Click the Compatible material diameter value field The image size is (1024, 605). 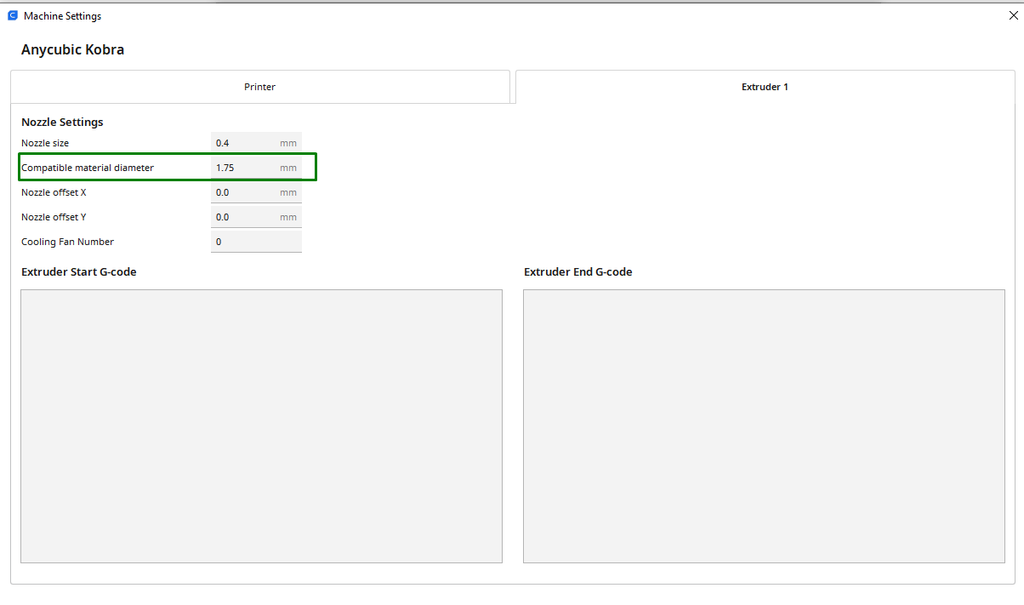tap(256, 168)
